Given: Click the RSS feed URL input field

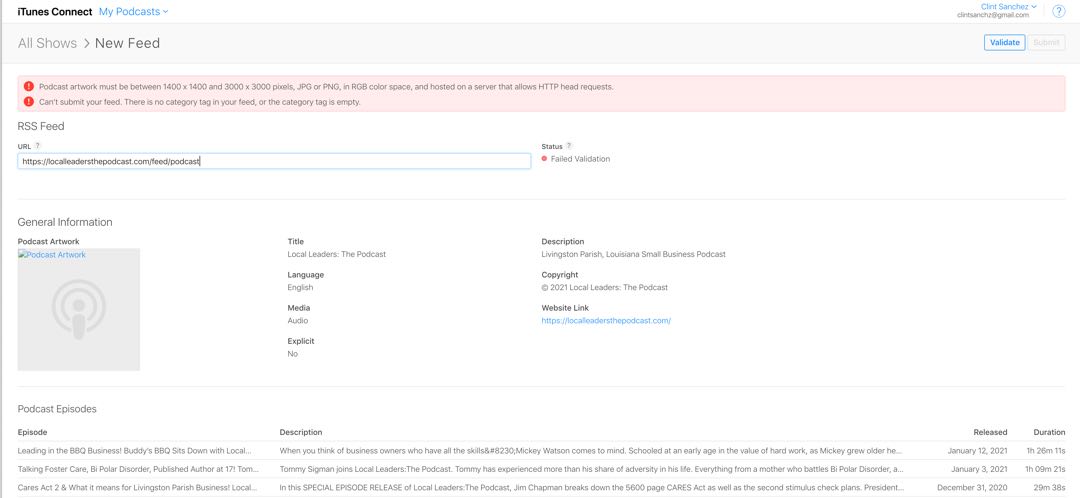Looking at the screenshot, I should point(274,161).
